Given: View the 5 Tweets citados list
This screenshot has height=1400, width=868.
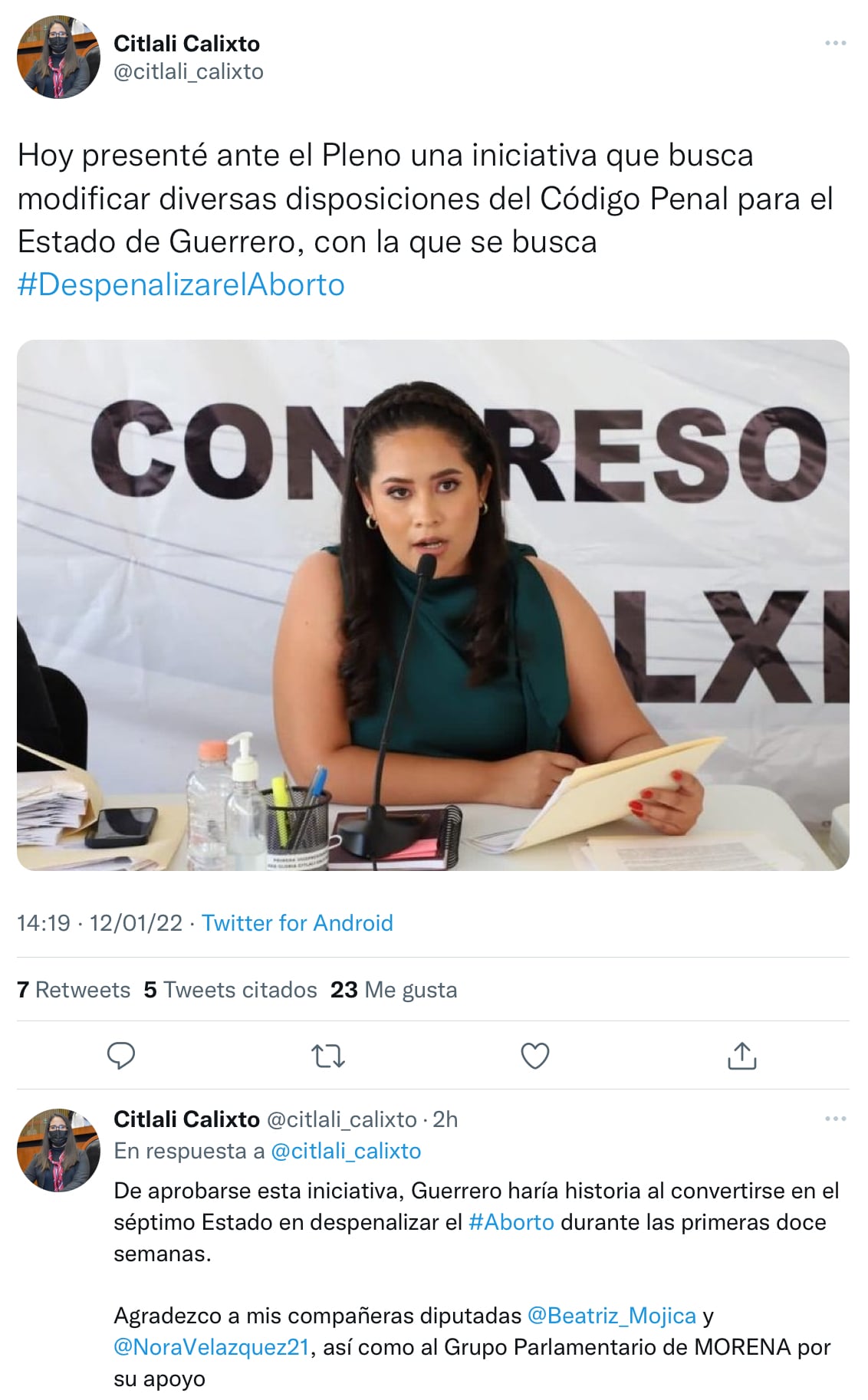Looking at the screenshot, I should [x=231, y=990].
